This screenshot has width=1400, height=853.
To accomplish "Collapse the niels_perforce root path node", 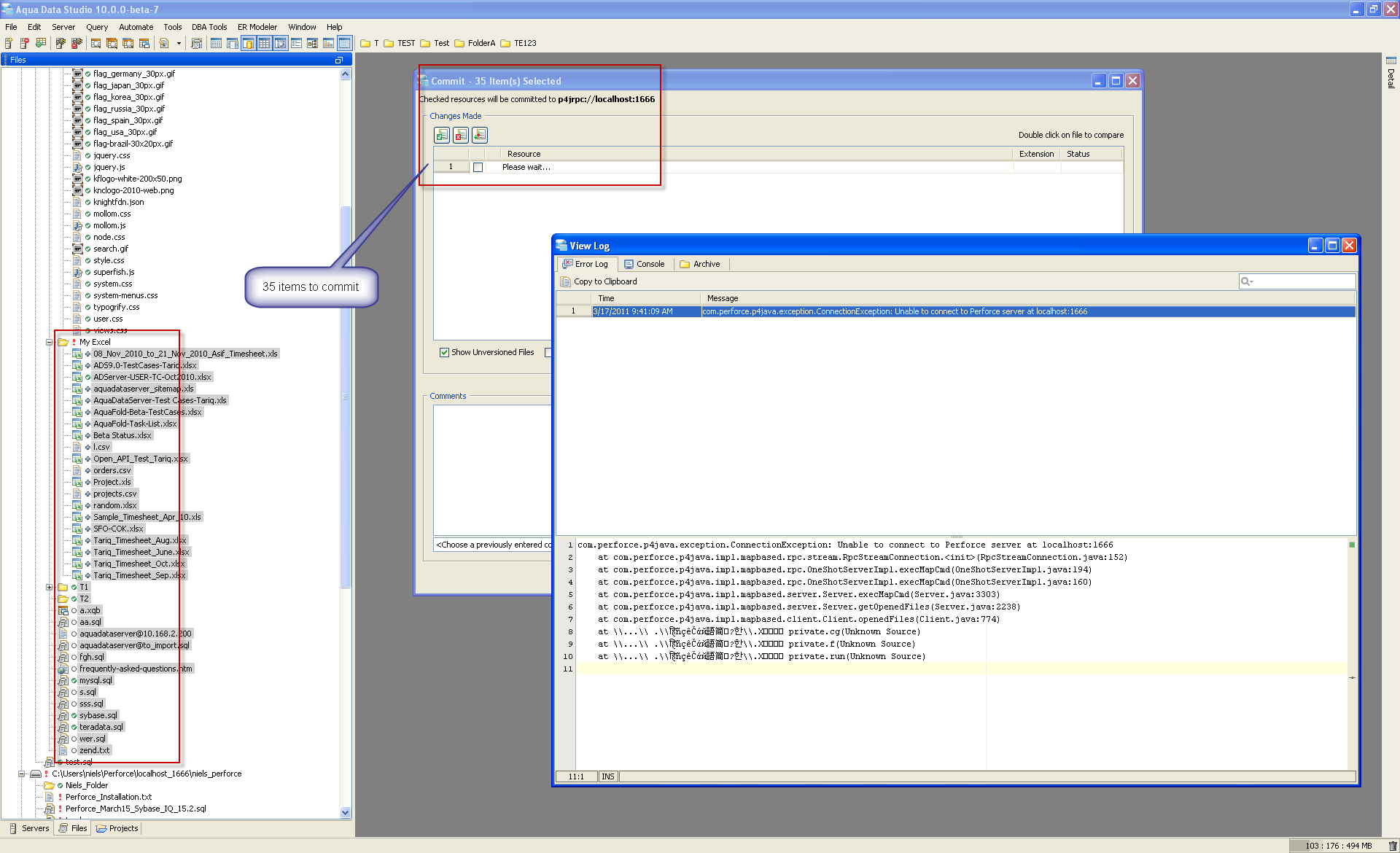I will (22, 774).
